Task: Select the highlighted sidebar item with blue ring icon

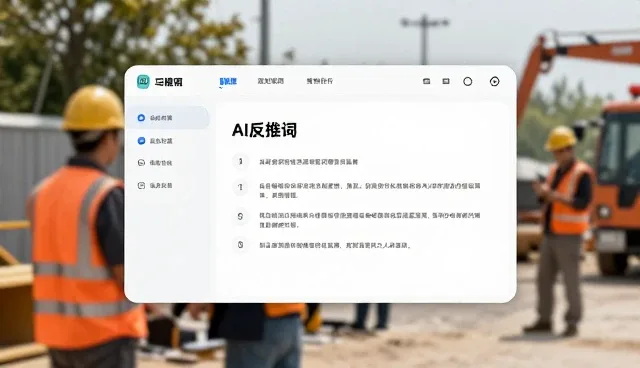Action: coord(168,118)
